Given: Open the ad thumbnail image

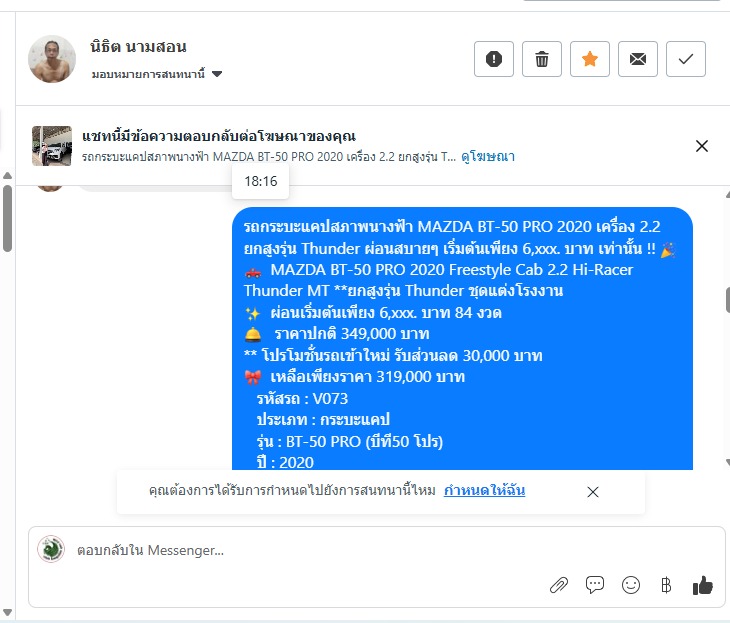Looking at the screenshot, I should (x=52, y=146).
